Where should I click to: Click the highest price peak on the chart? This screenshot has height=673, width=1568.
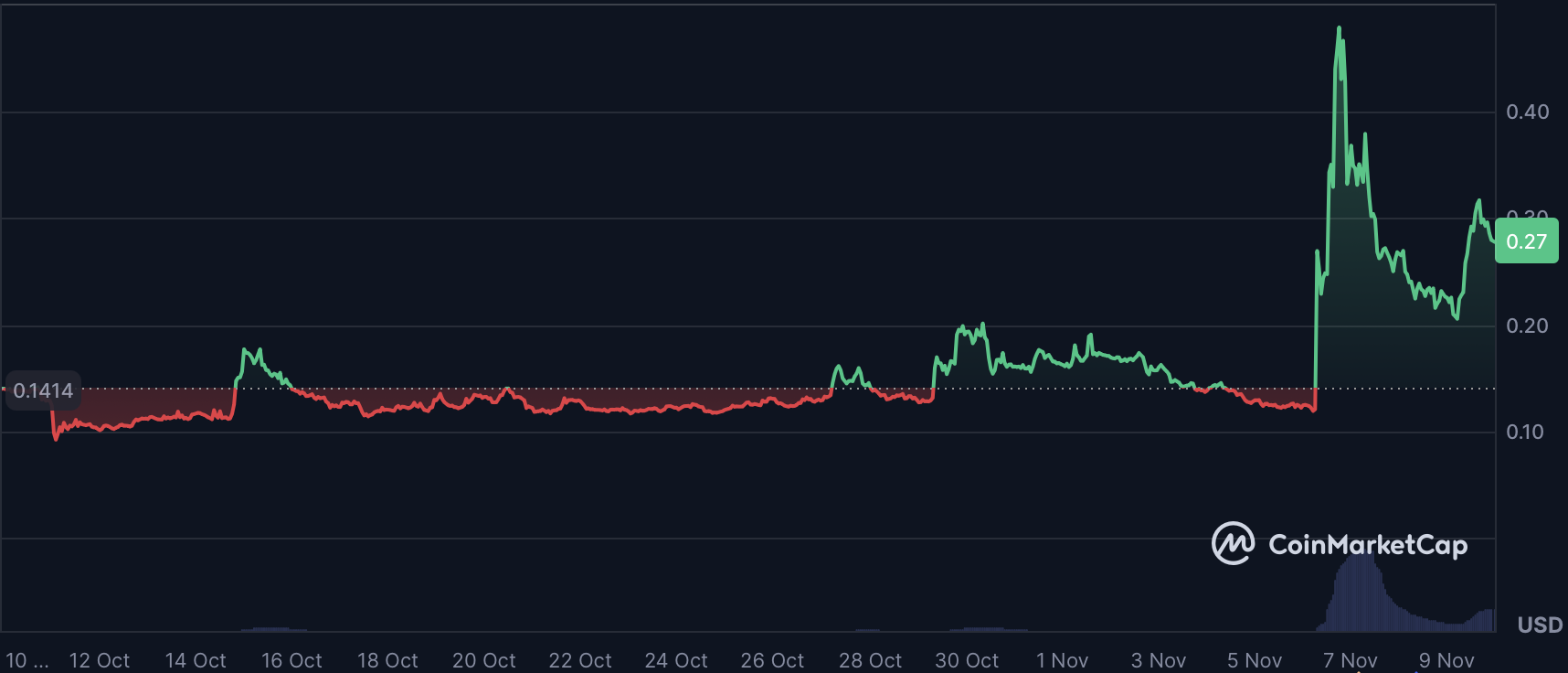pos(1340,29)
